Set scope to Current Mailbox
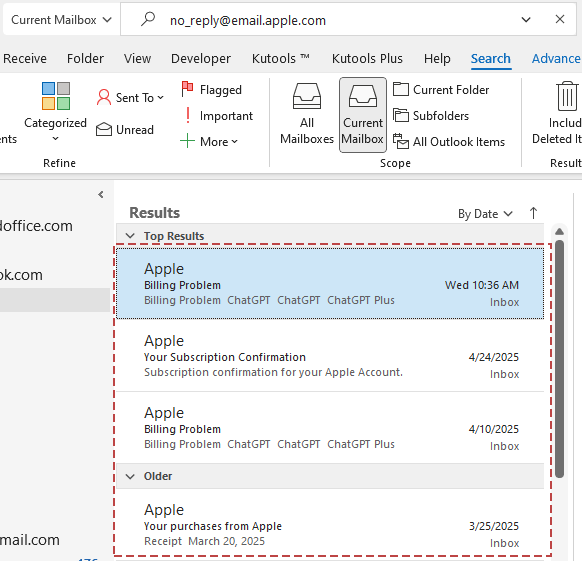 point(363,115)
